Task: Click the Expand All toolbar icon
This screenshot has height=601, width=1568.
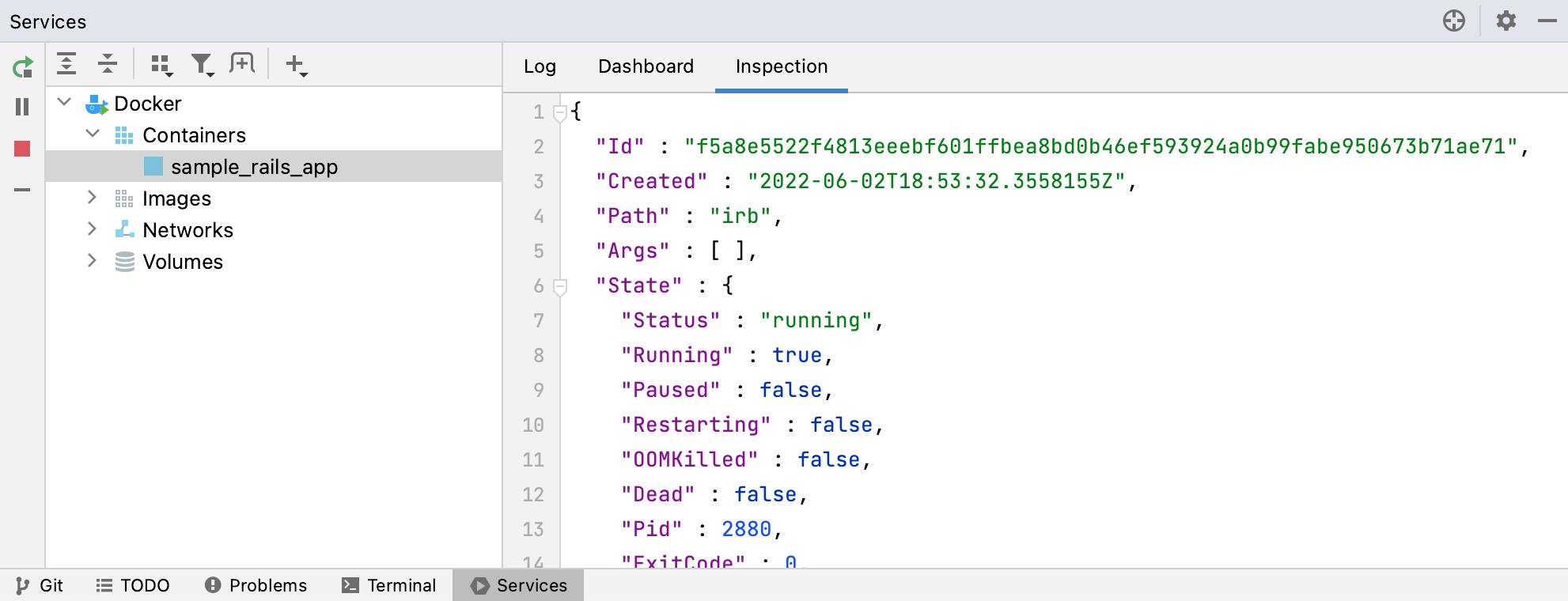Action: click(x=67, y=64)
